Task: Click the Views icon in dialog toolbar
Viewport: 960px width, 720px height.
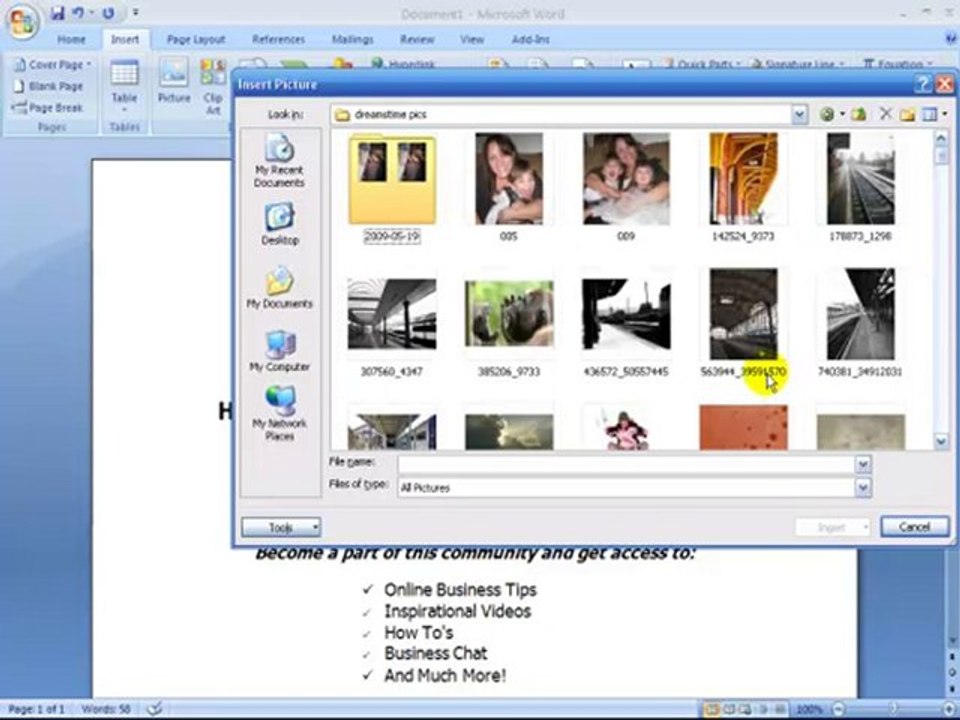Action: coord(929,114)
